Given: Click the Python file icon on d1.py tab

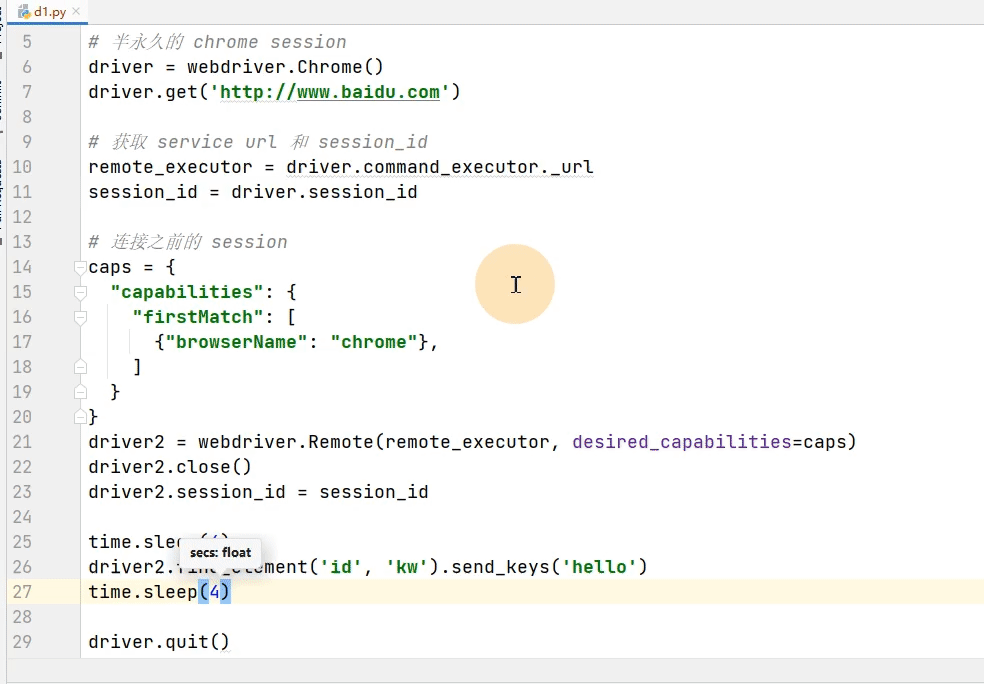Looking at the screenshot, I should [x=24, y=12].
